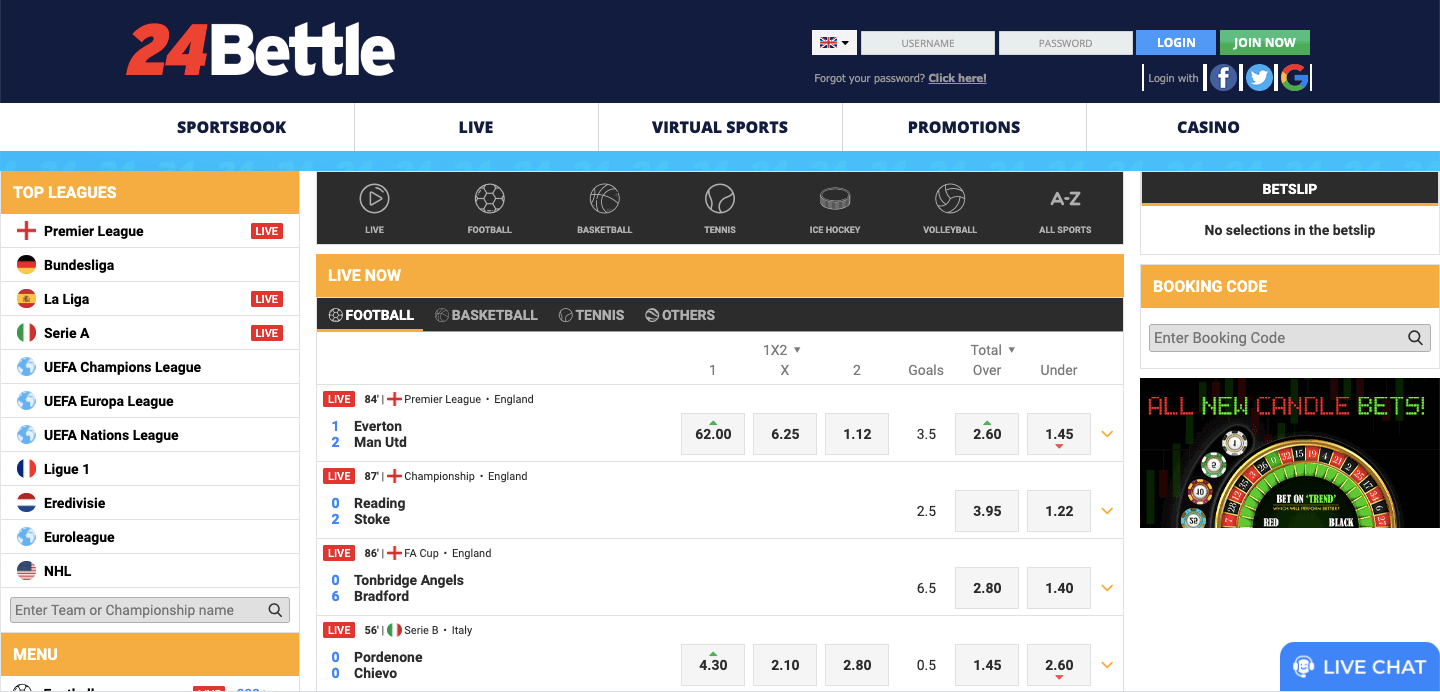Viewport: 1440px width, 692px height.
Task: Click the Candle Bets promotional banner
Action: pyautogui.click(x=1289, y=453)
